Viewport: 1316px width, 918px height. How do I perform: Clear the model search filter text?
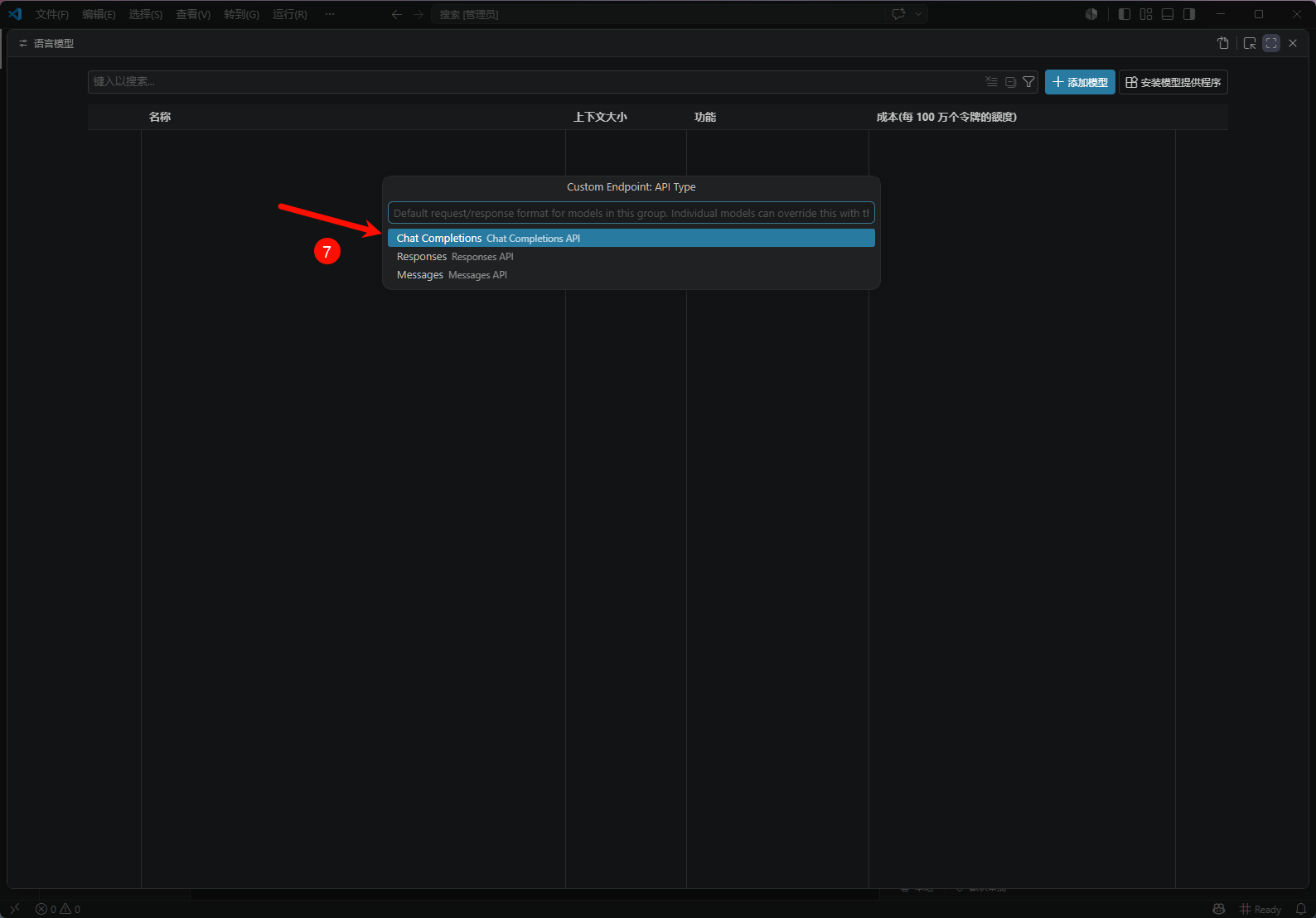(991, 81)
